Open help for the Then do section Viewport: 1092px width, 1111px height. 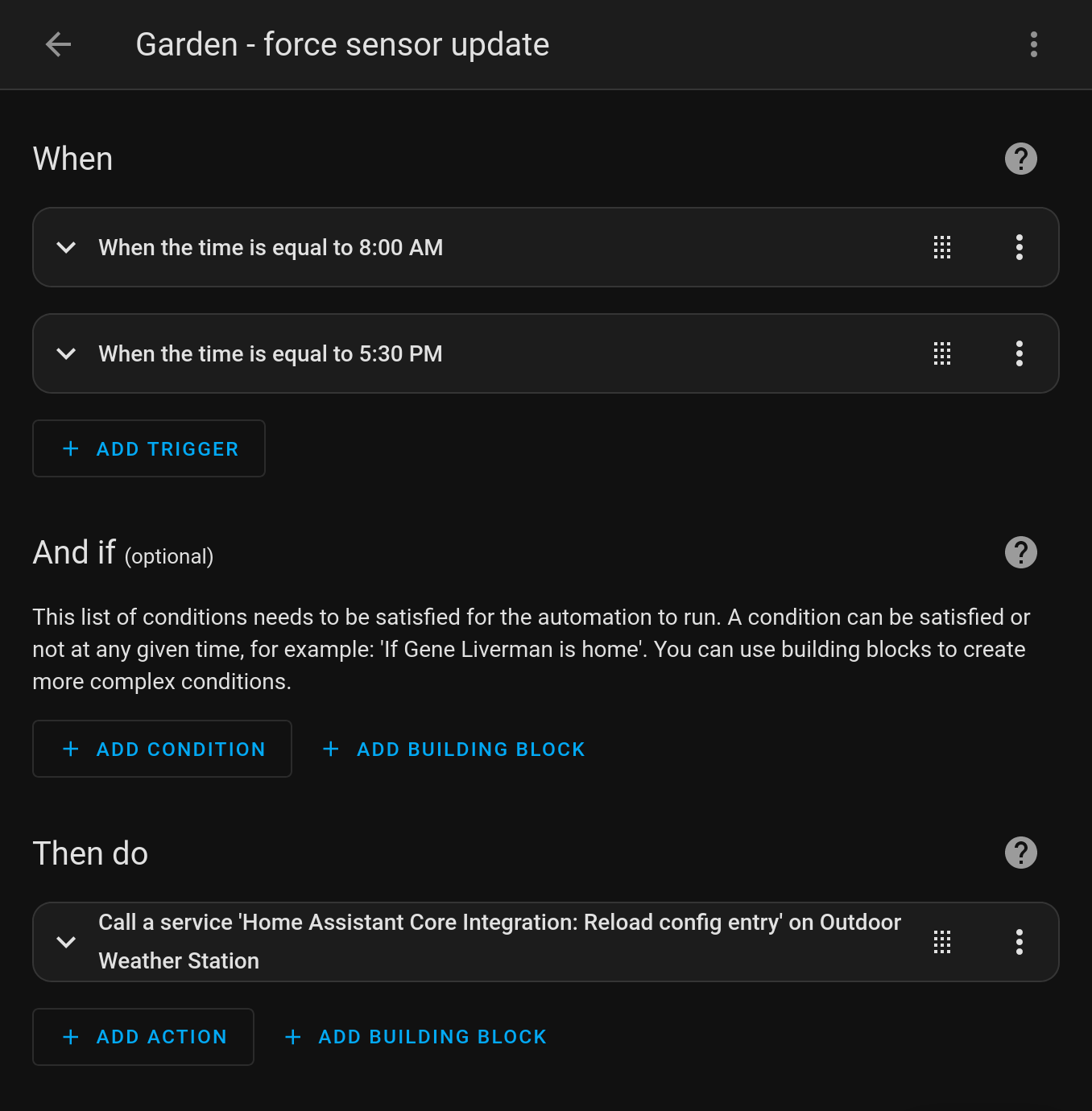[1020, 853]
